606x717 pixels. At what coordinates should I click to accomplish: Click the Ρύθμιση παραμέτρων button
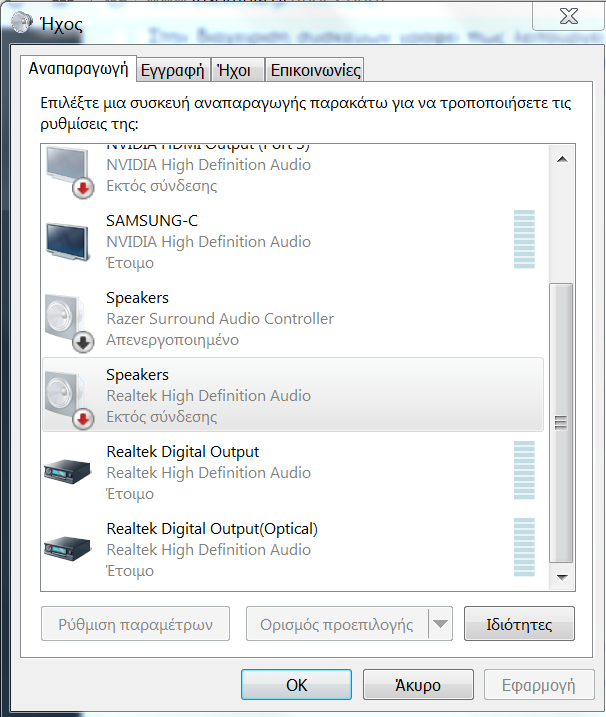pos(135,624)
